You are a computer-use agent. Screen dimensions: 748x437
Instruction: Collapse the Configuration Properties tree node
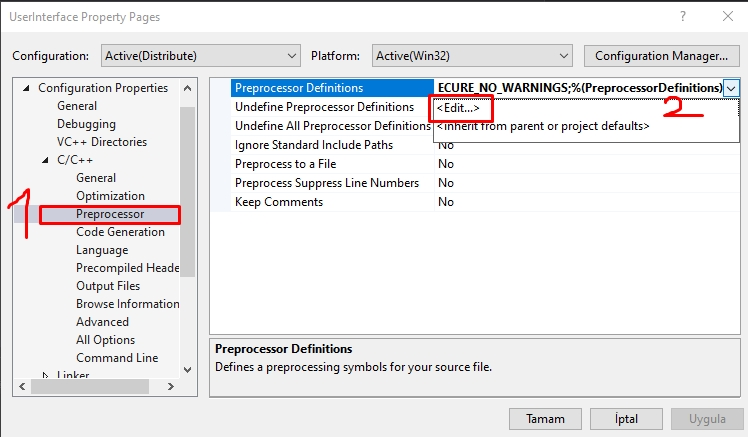tap(27, 88)
